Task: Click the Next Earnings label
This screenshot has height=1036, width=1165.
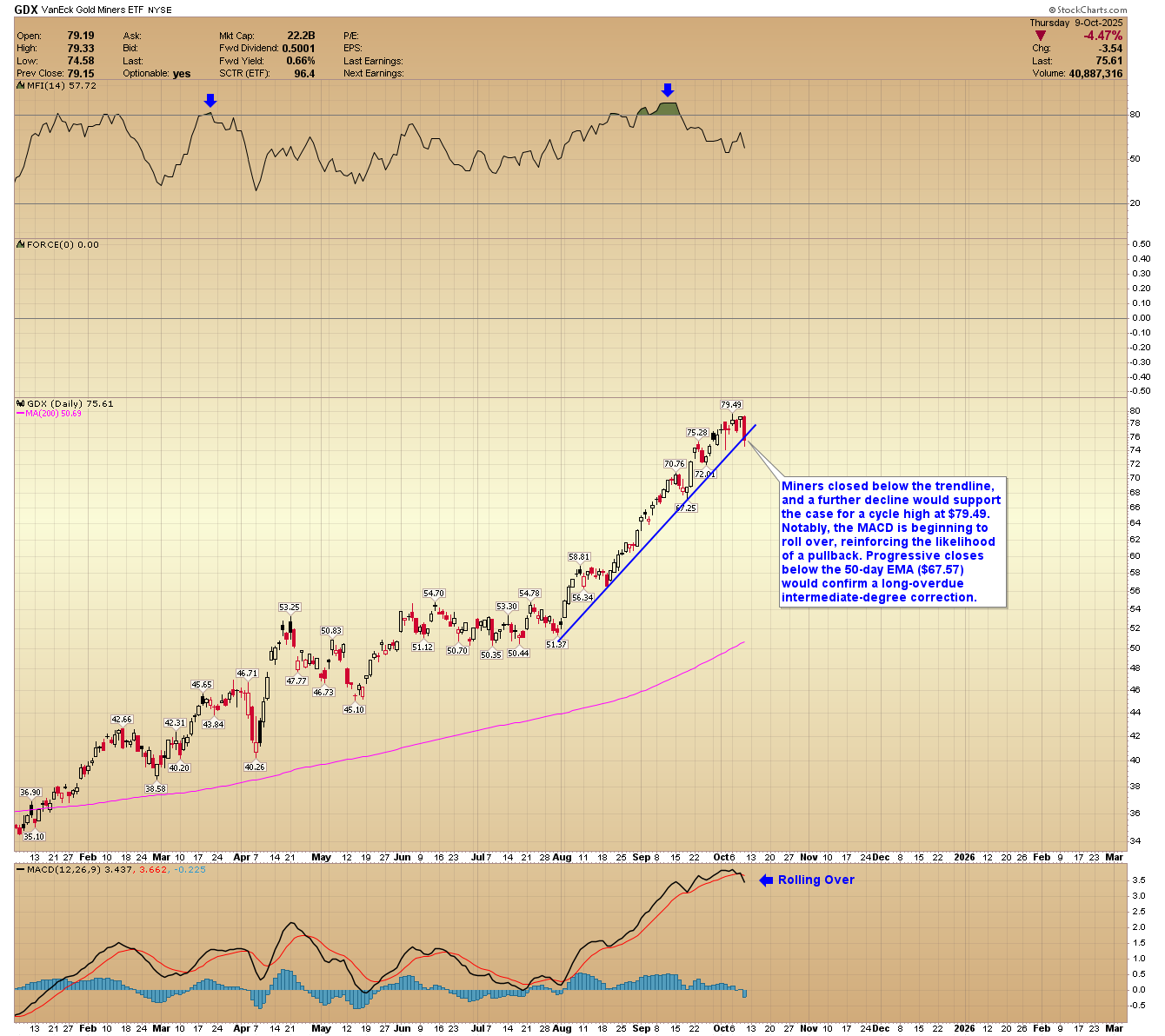Action: click(x=374, y=74)
